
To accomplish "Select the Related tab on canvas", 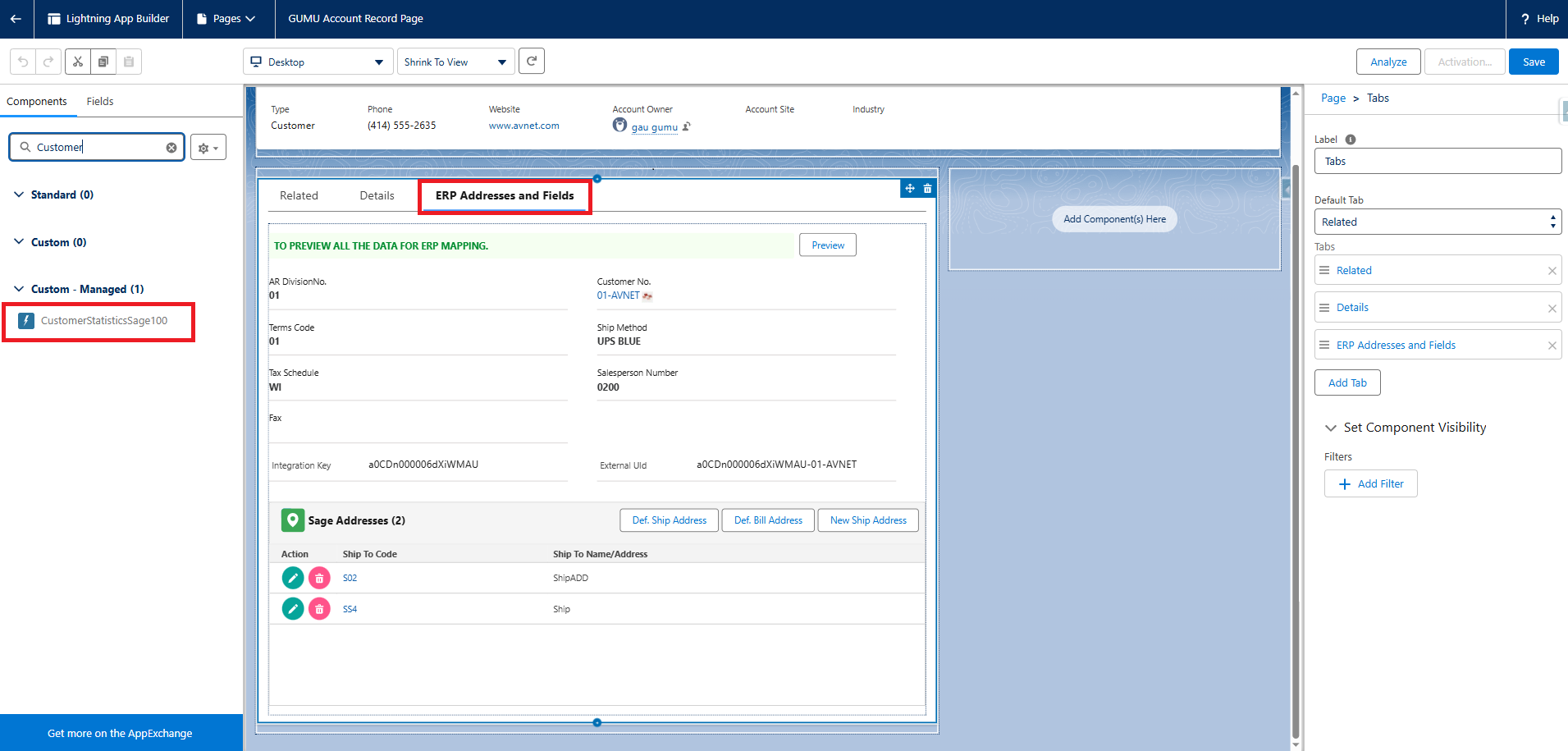I will (299, 195).
